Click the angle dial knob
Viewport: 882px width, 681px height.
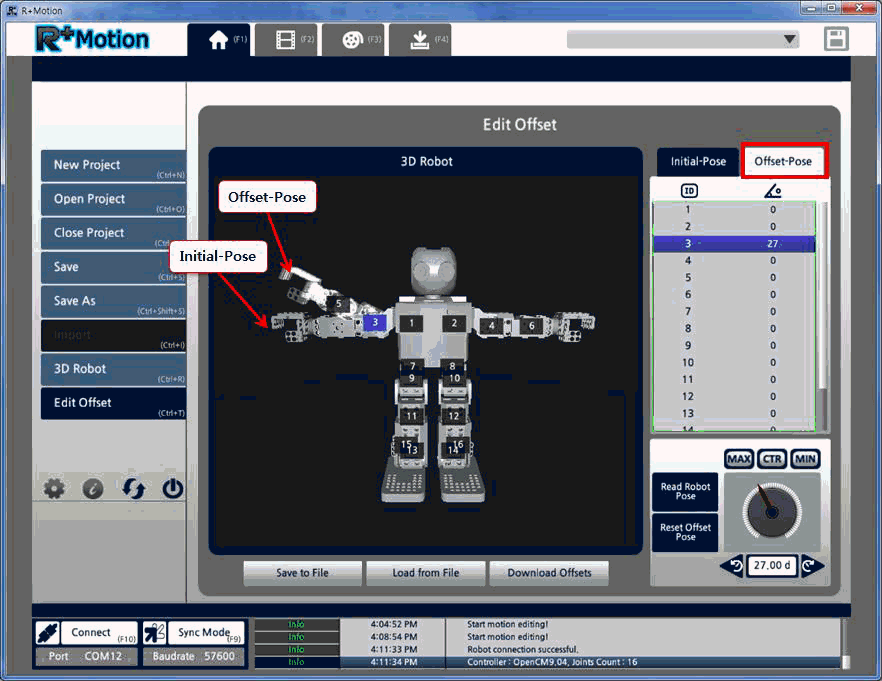coord(772,512)
